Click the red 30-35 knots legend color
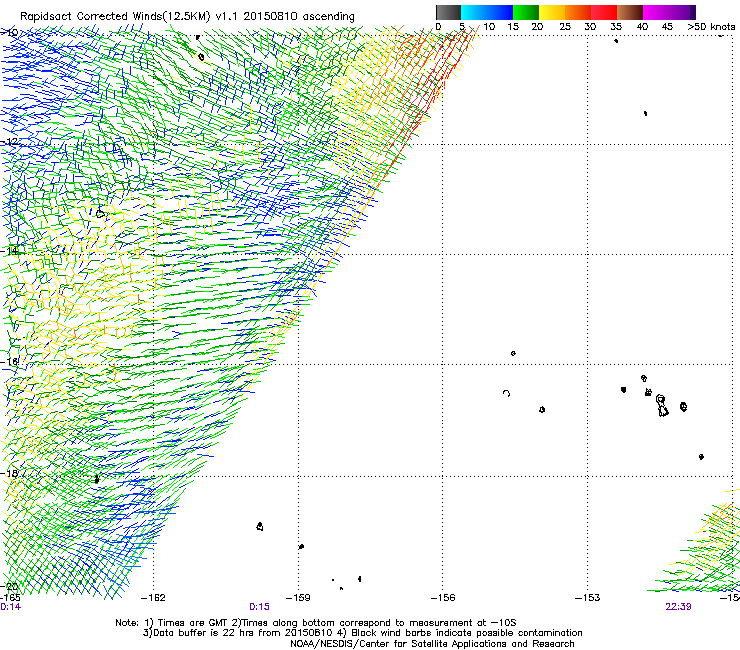The height and width of the screenshot is (650, 740). tap(604, 12)
